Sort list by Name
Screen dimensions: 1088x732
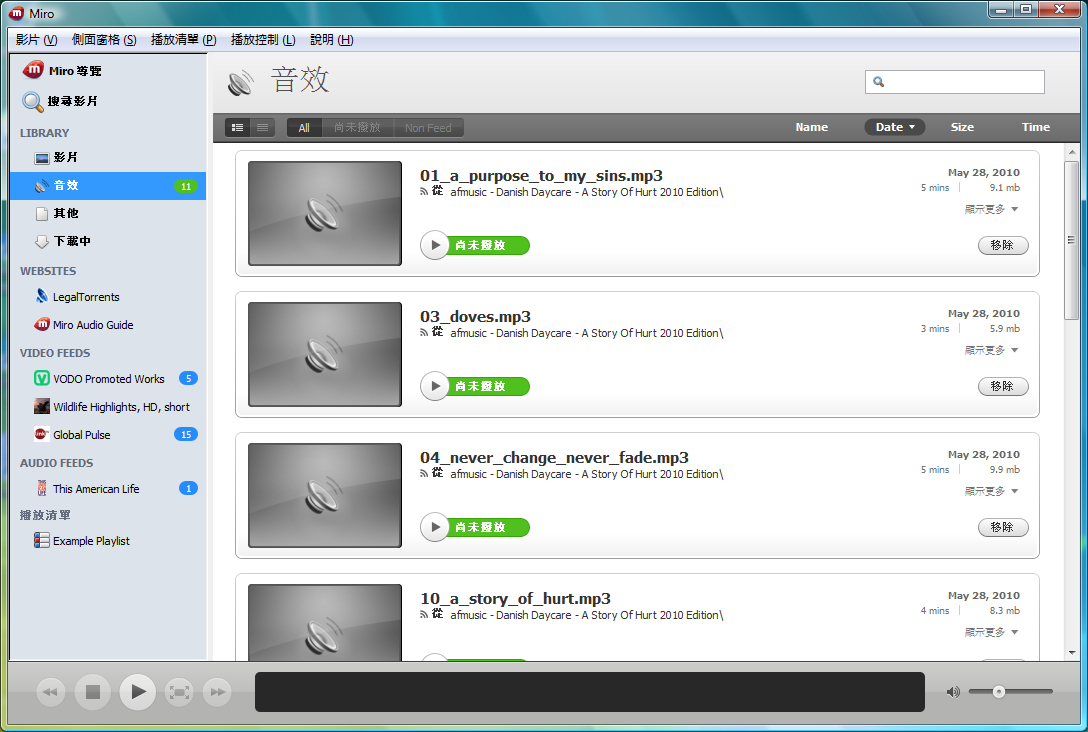811,127
